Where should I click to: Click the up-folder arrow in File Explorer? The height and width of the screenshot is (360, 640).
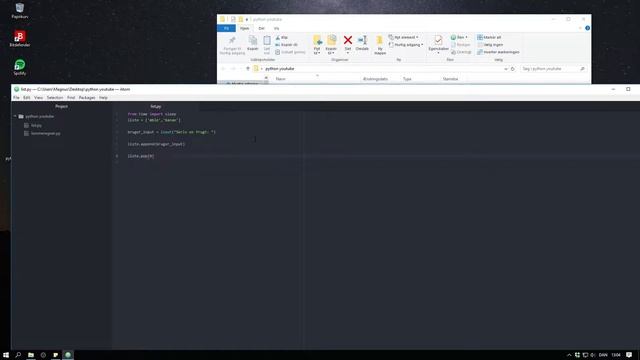(x=247, y=69)
